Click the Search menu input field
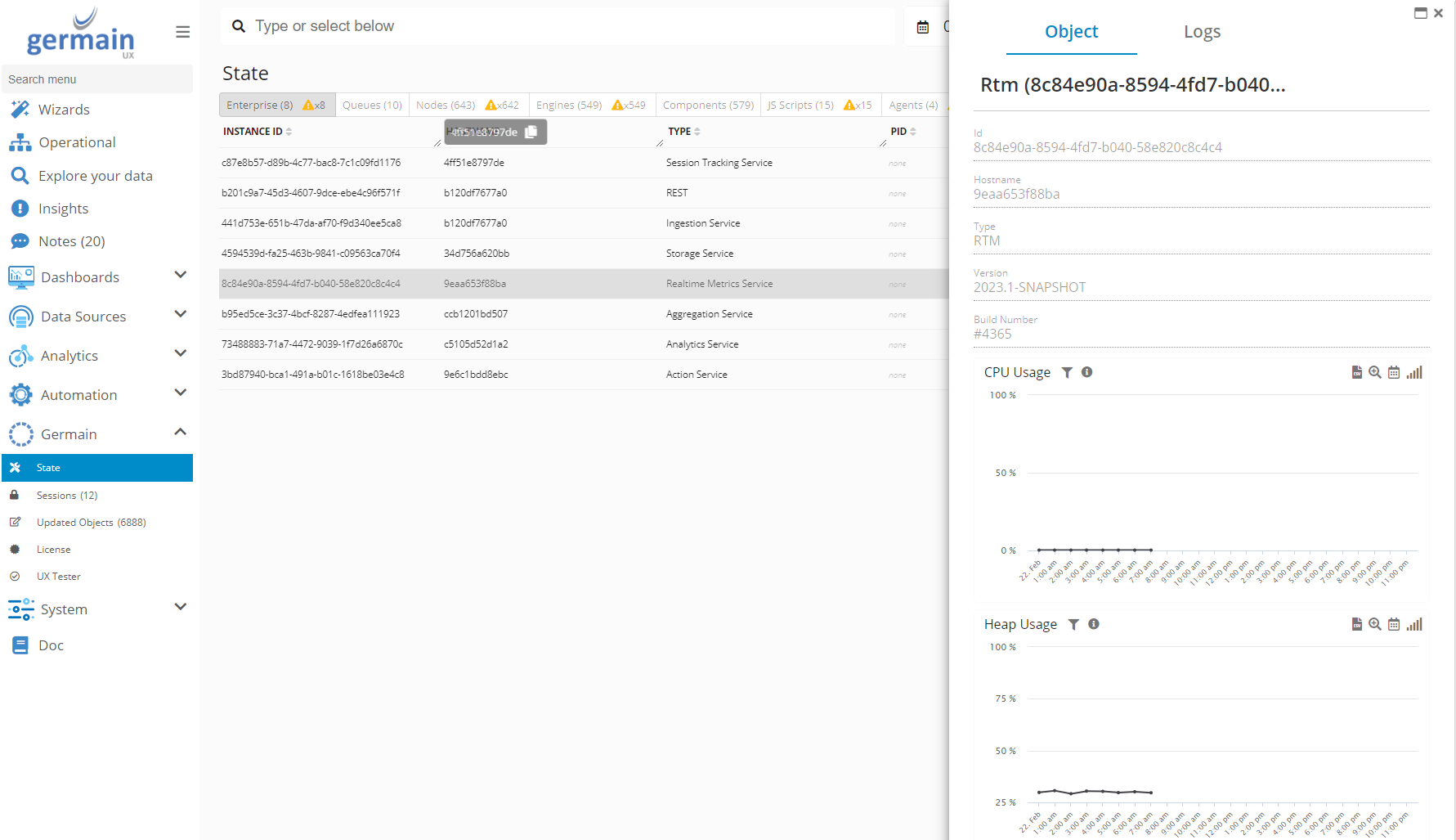 point(97,79)
